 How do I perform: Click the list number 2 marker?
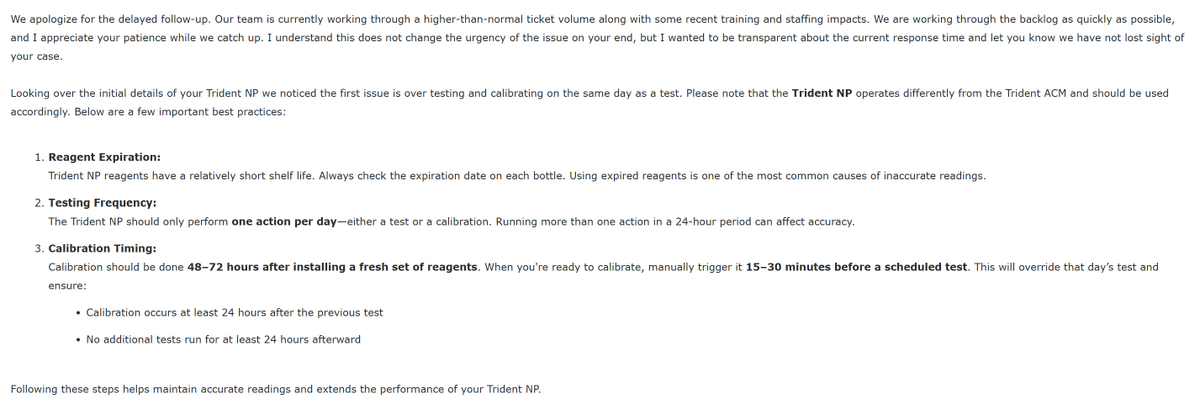[39, 203]
